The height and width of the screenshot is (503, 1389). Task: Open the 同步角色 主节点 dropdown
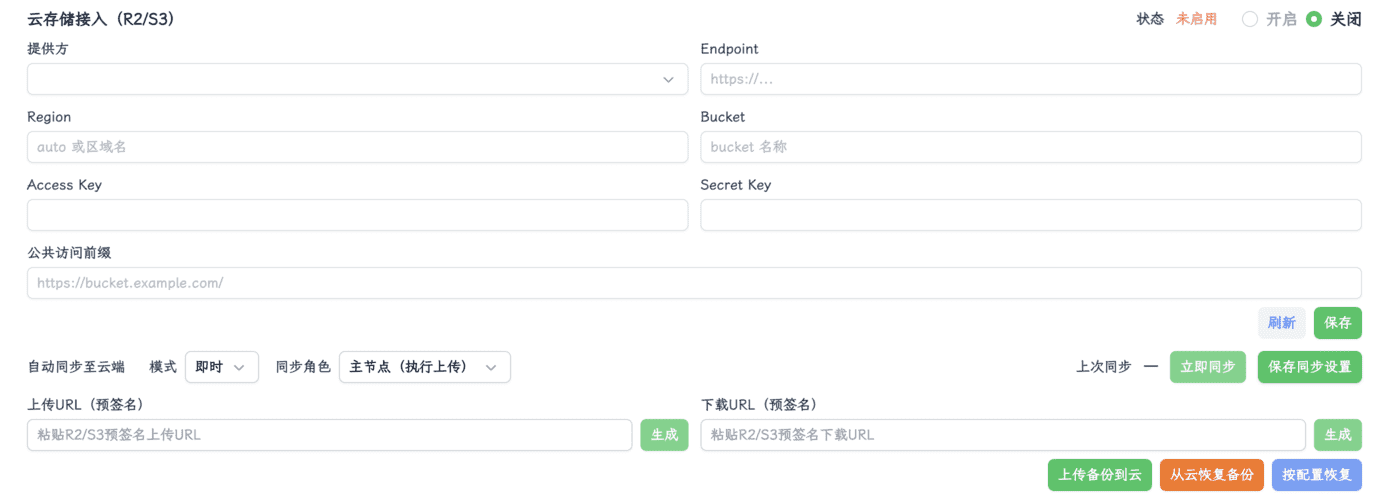click(424, 367)
